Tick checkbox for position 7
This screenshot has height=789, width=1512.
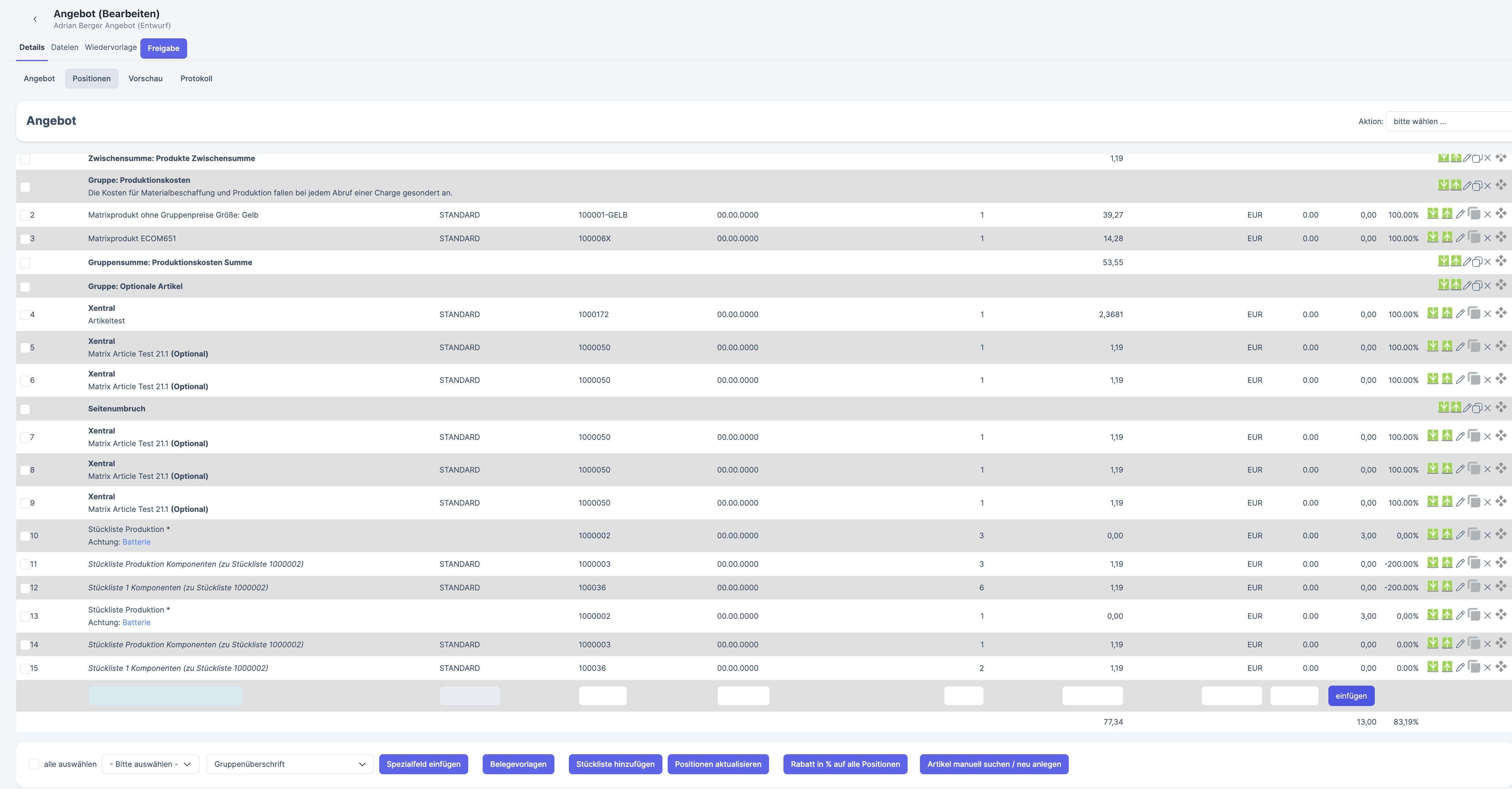(x=25, y=437)
